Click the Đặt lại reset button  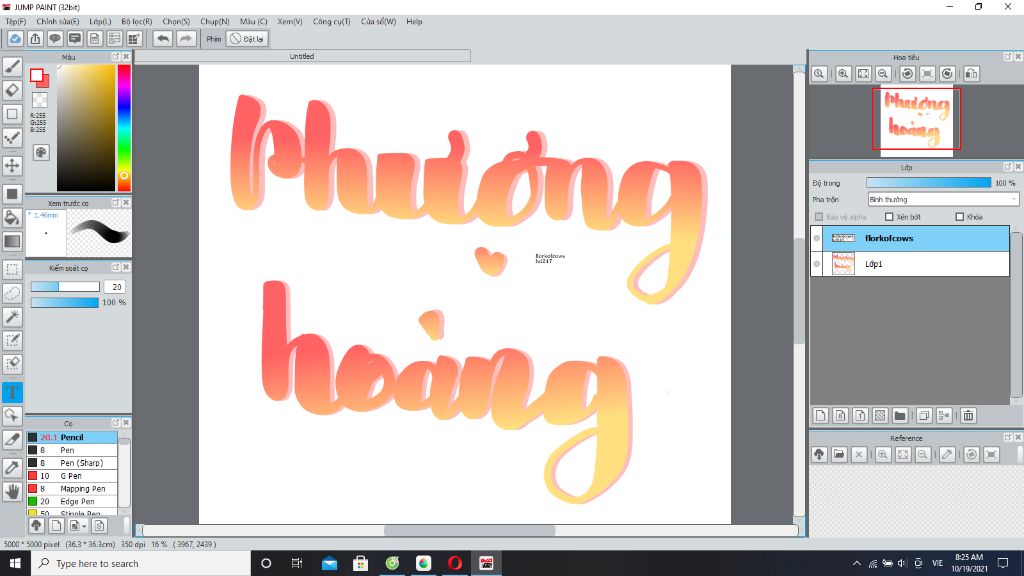[247, 39]
